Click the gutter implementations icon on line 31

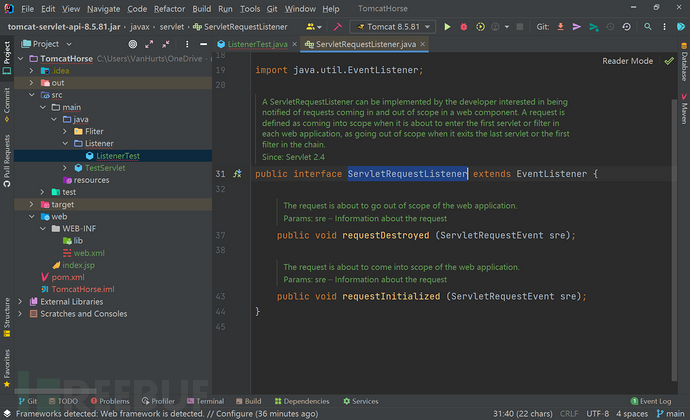click(x=237, y=173)
